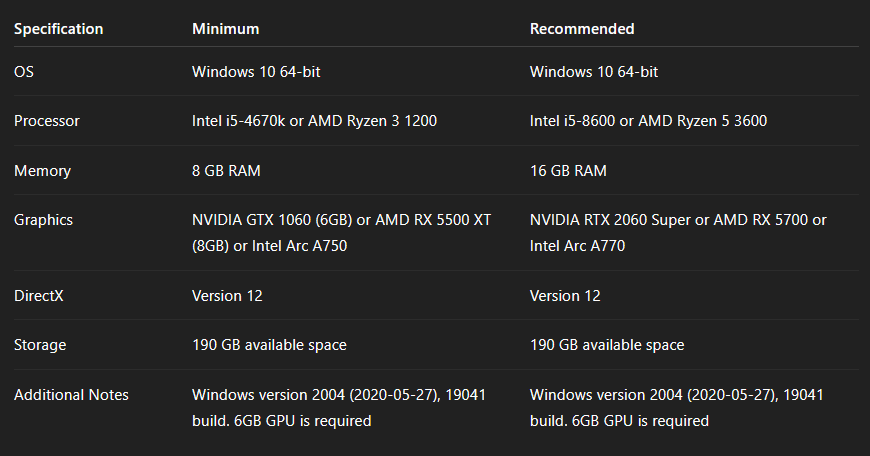Click minimum Windows 10 64-bit cell
Screen dimensions: 870x456
256,72
